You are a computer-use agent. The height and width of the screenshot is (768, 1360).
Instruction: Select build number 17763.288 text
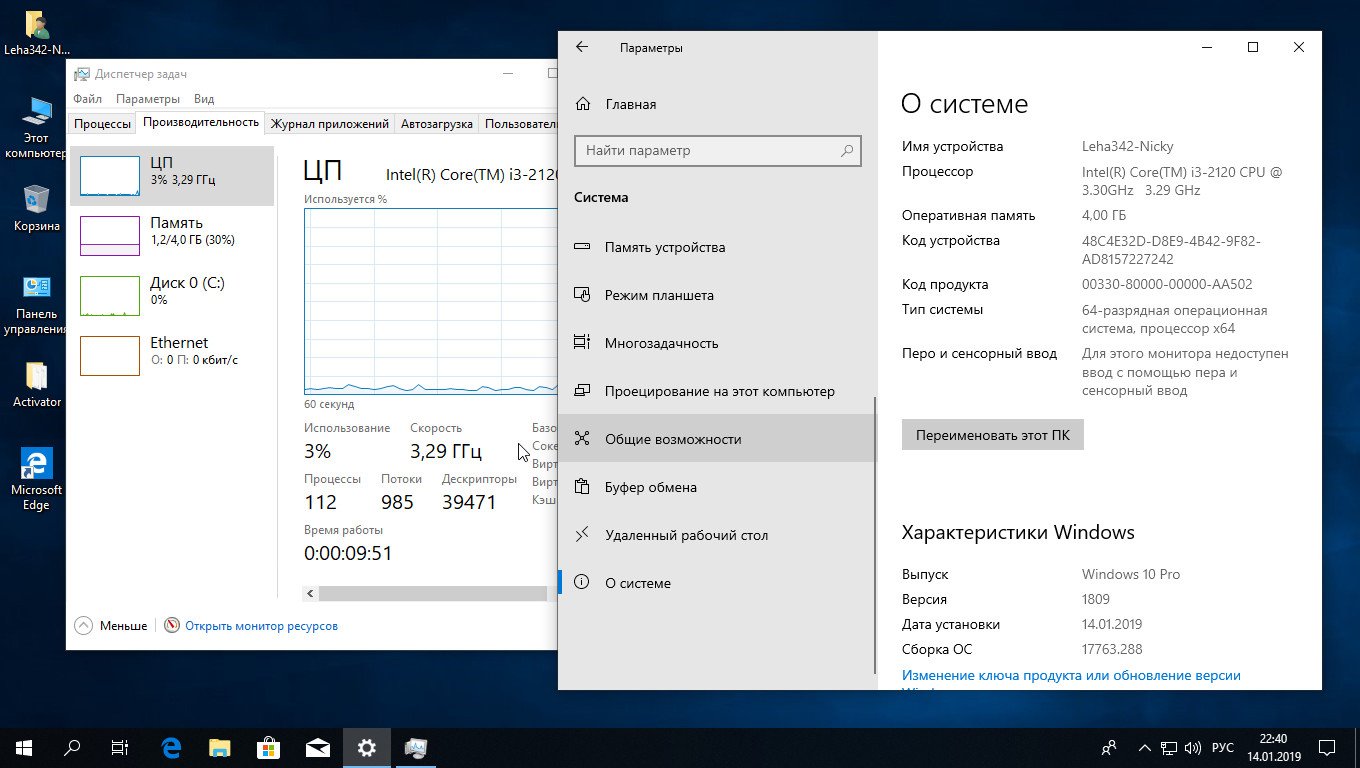1112,649
